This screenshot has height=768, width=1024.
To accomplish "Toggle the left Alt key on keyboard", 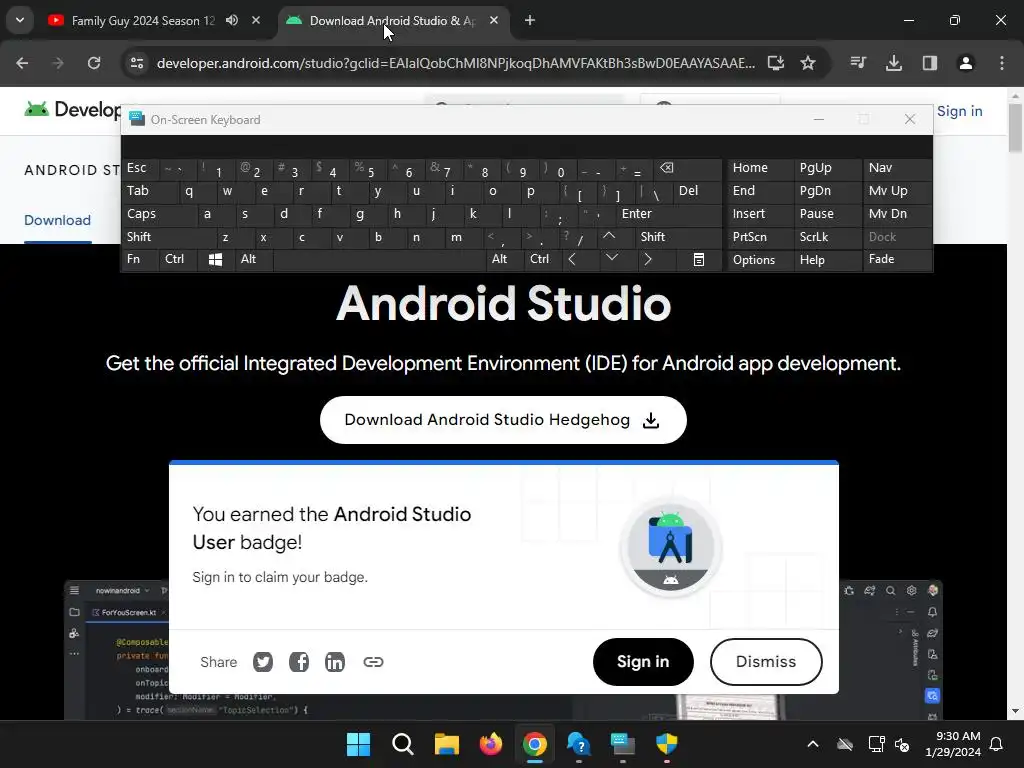I will (x=253, y=259).
